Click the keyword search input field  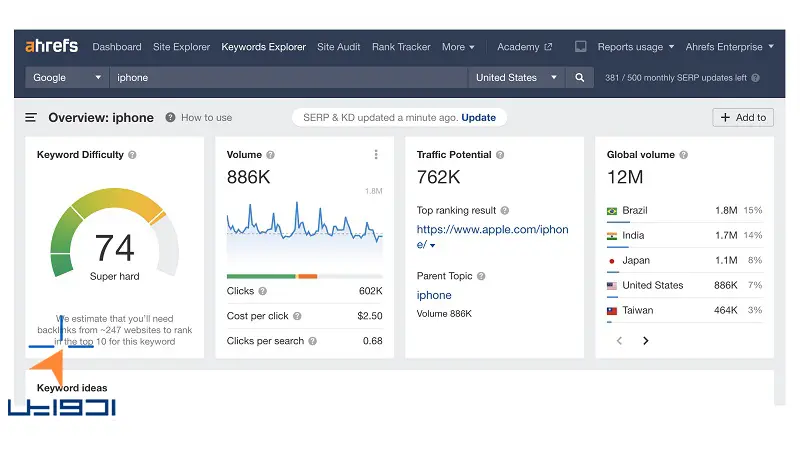click(288, 77)
